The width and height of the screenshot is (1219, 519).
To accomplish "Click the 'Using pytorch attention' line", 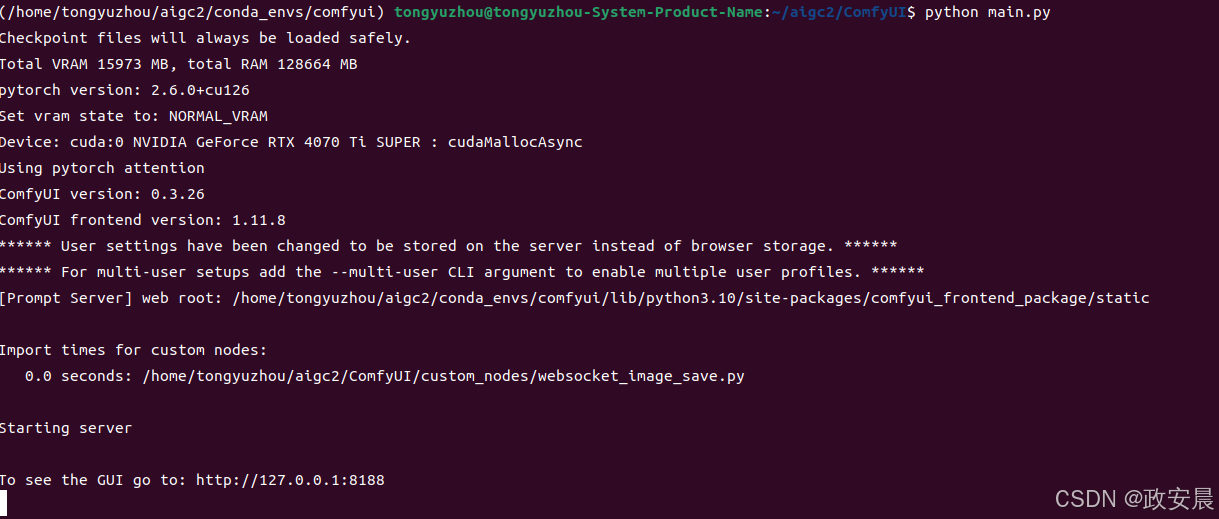I will [102, 168].
